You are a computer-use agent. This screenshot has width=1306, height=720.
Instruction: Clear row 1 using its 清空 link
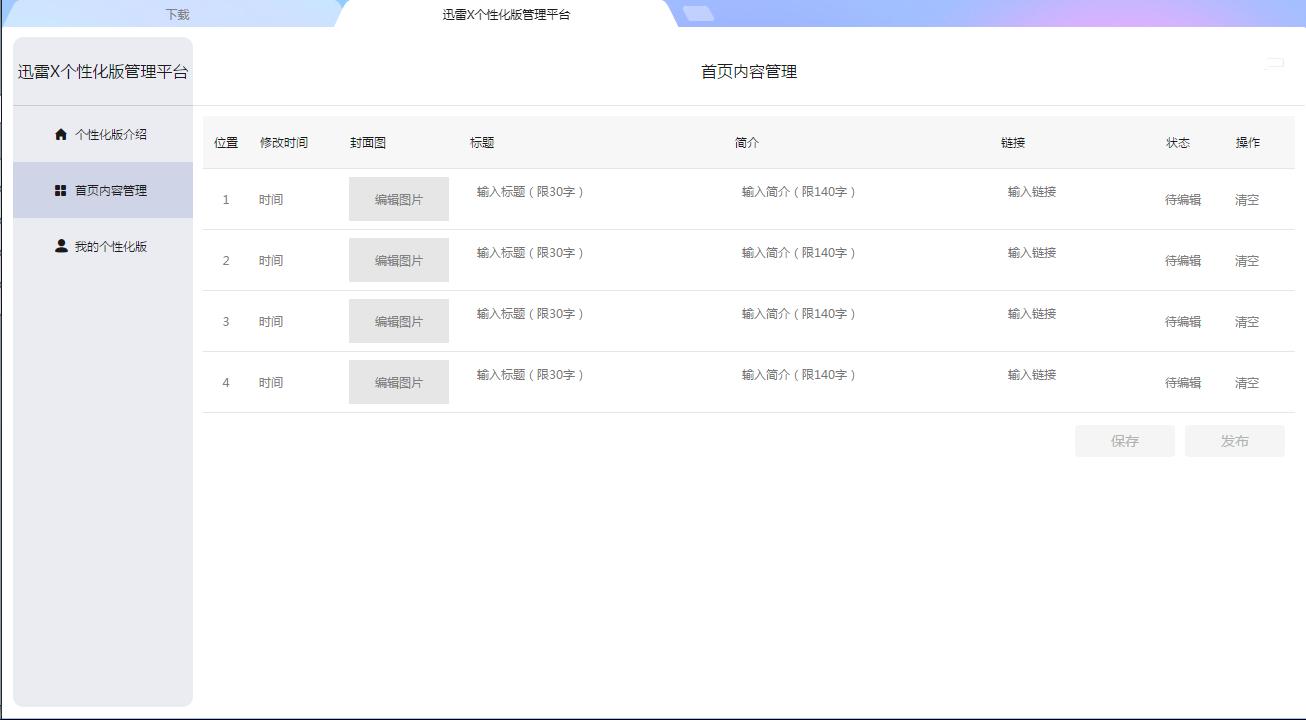tap(1247, 199)
